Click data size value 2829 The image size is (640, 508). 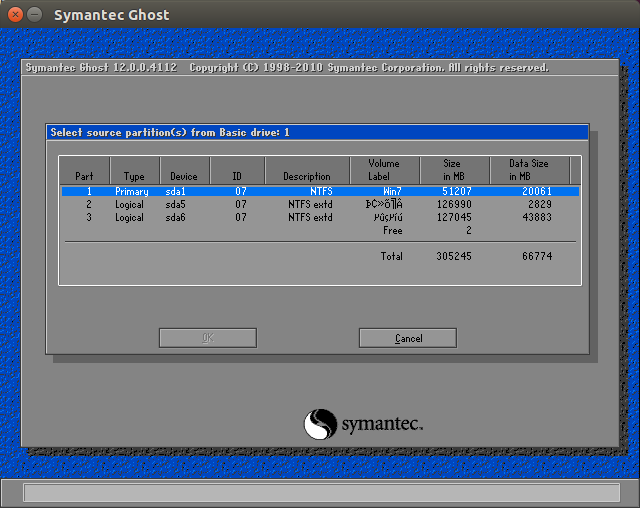coord(540,204)
